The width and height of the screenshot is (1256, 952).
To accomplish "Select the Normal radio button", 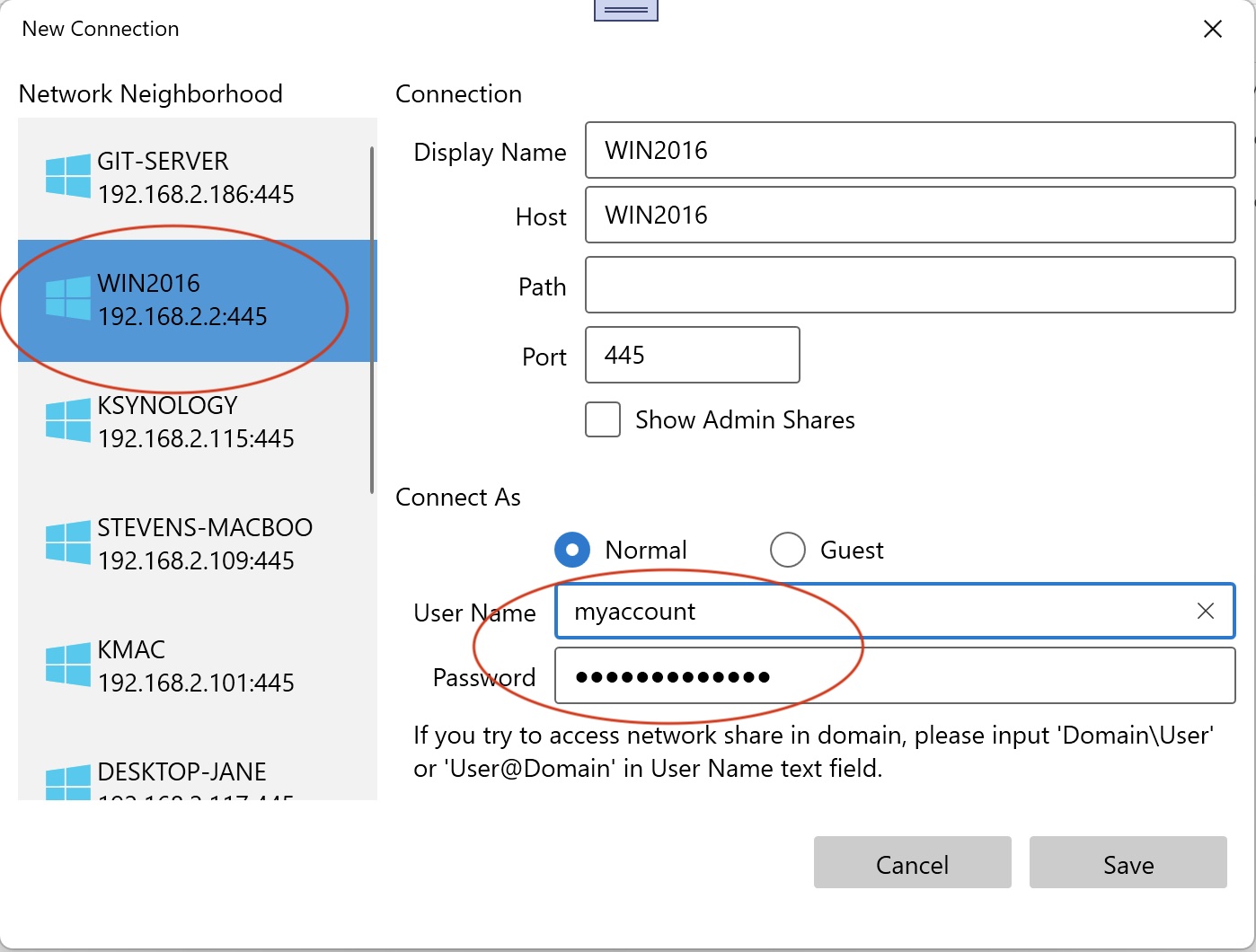I will [x=572, y=550].
